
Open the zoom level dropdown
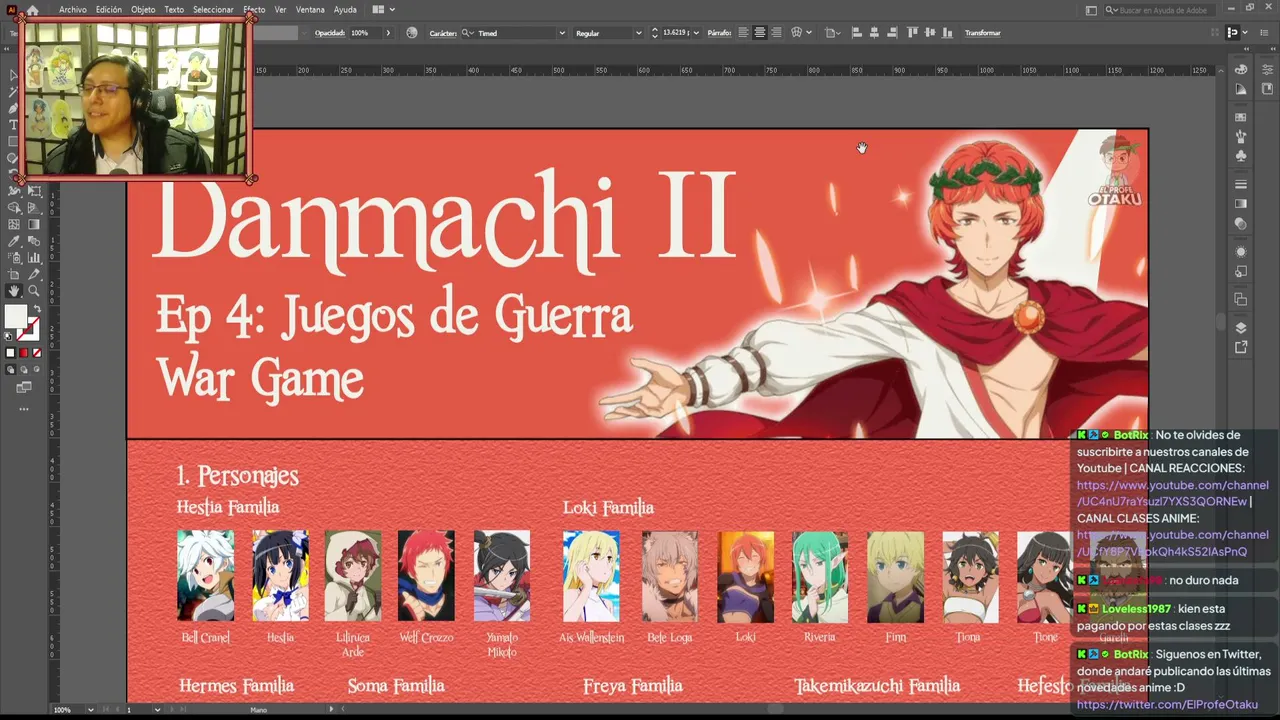(90, 710)
